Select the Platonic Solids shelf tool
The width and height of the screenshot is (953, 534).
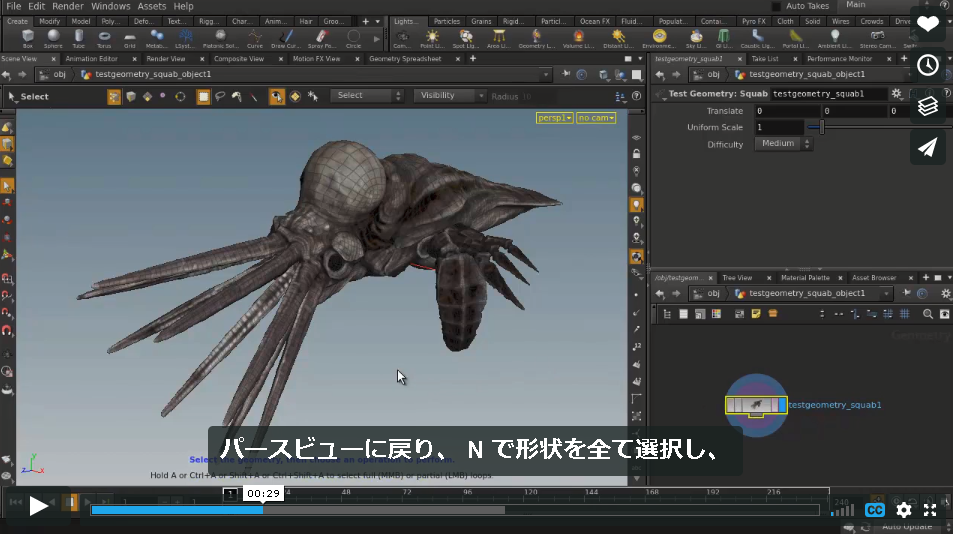(220, 39)
